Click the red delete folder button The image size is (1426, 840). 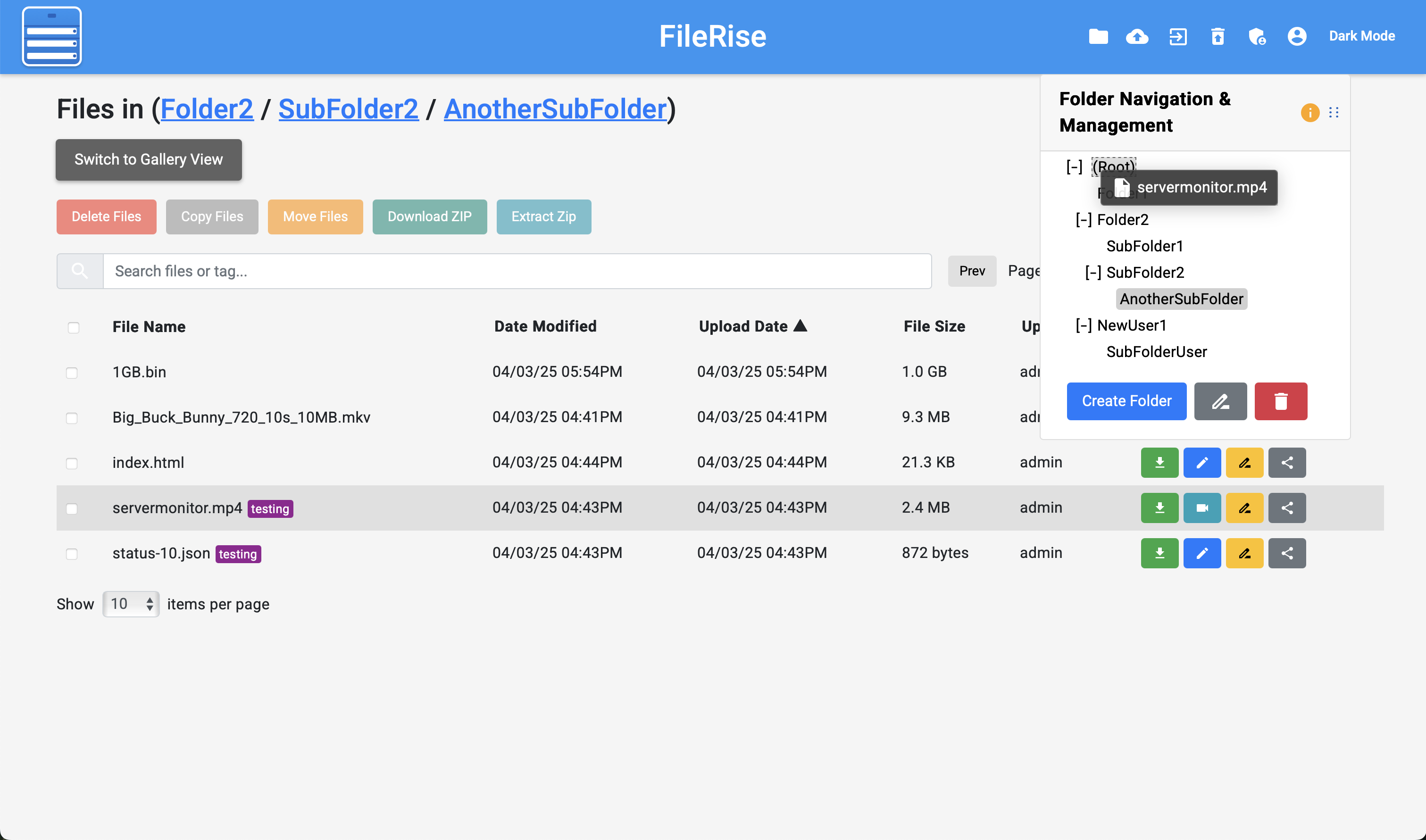(x=1281, y=401)
